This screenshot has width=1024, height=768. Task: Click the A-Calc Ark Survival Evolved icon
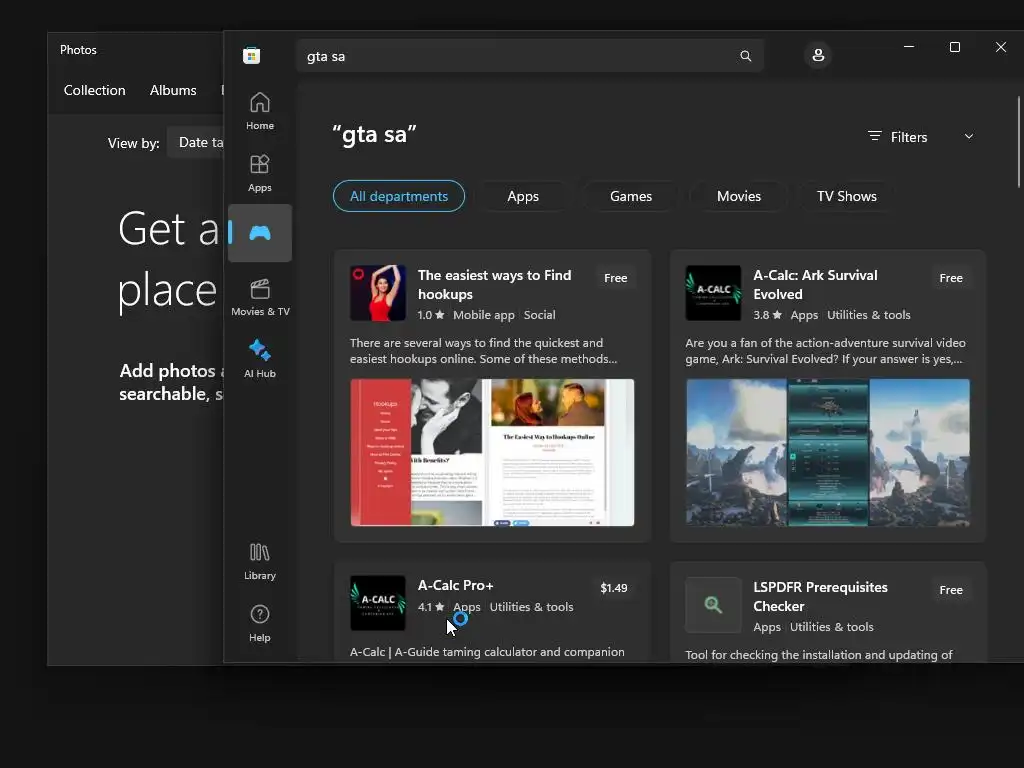point(713,293)
